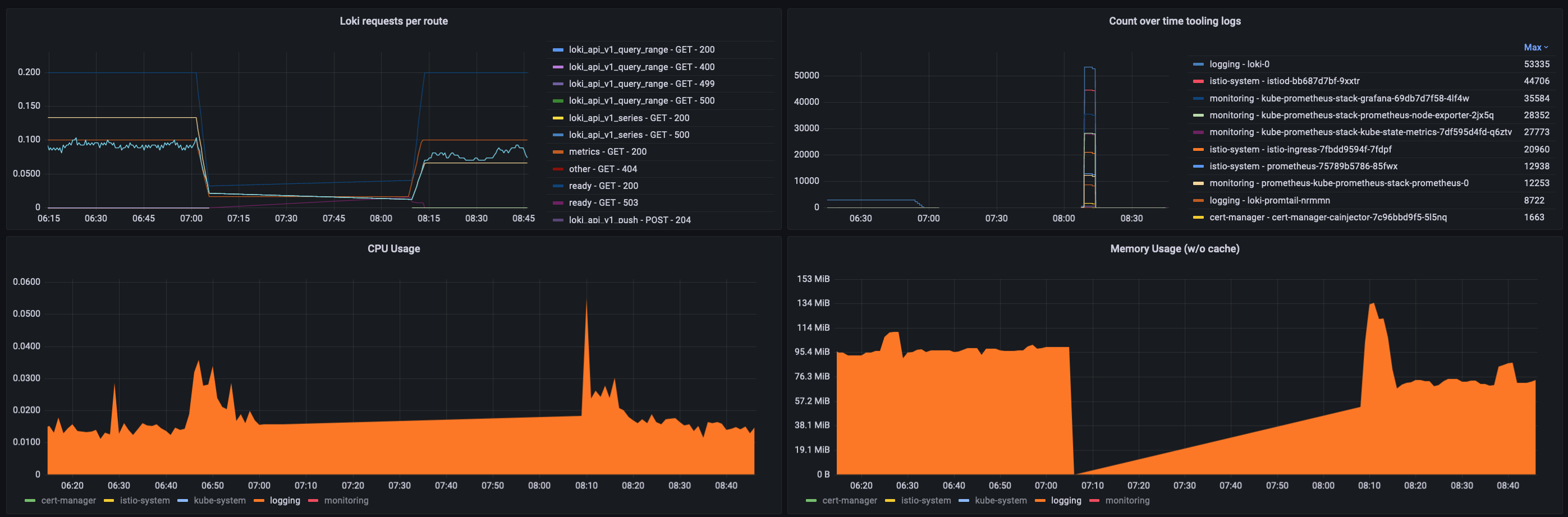Image resolution: width=1568 pixels, height=517 pixels.
Task: Open the Loki requests per route panel title
Action: tap(393, 21)
